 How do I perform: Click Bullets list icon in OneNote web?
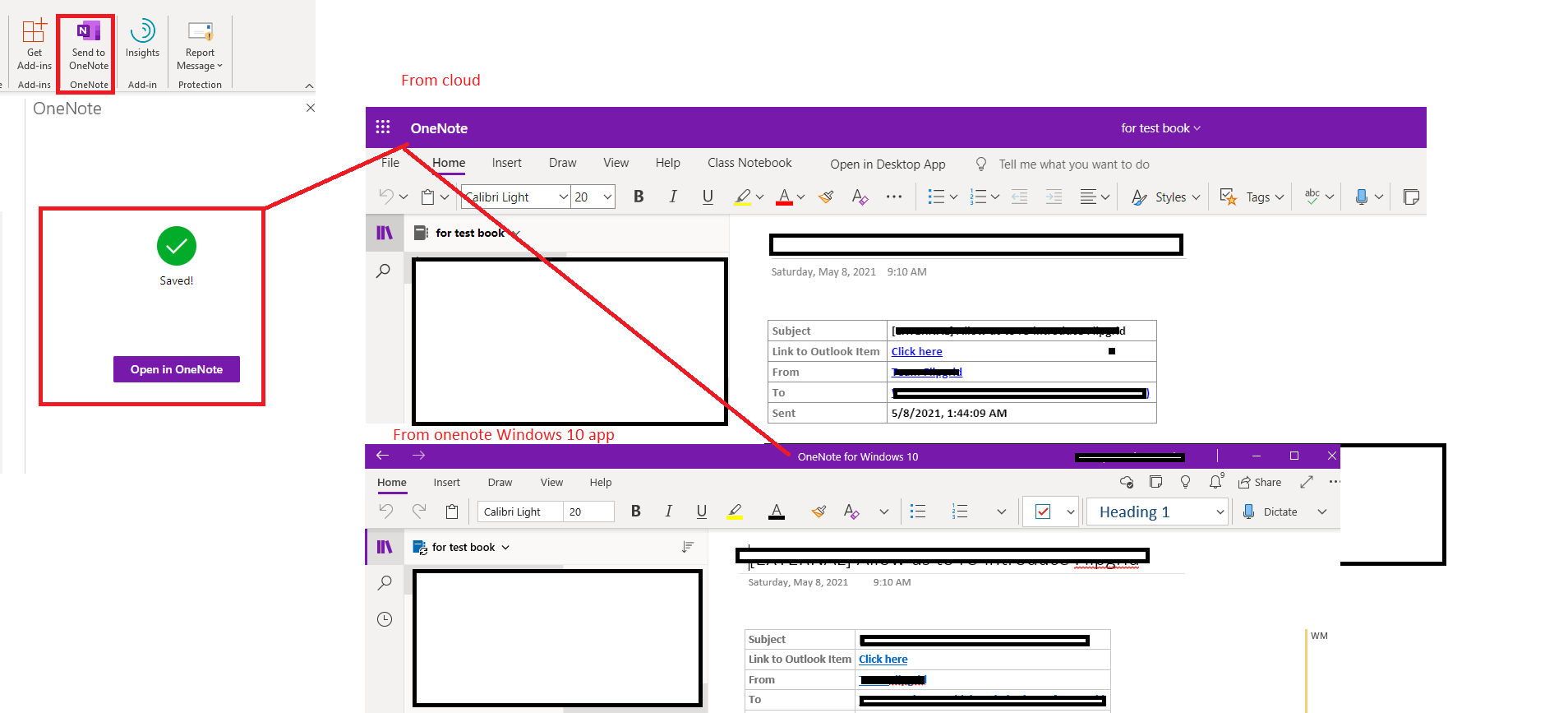pyautogui.click(x=936, y=197)
